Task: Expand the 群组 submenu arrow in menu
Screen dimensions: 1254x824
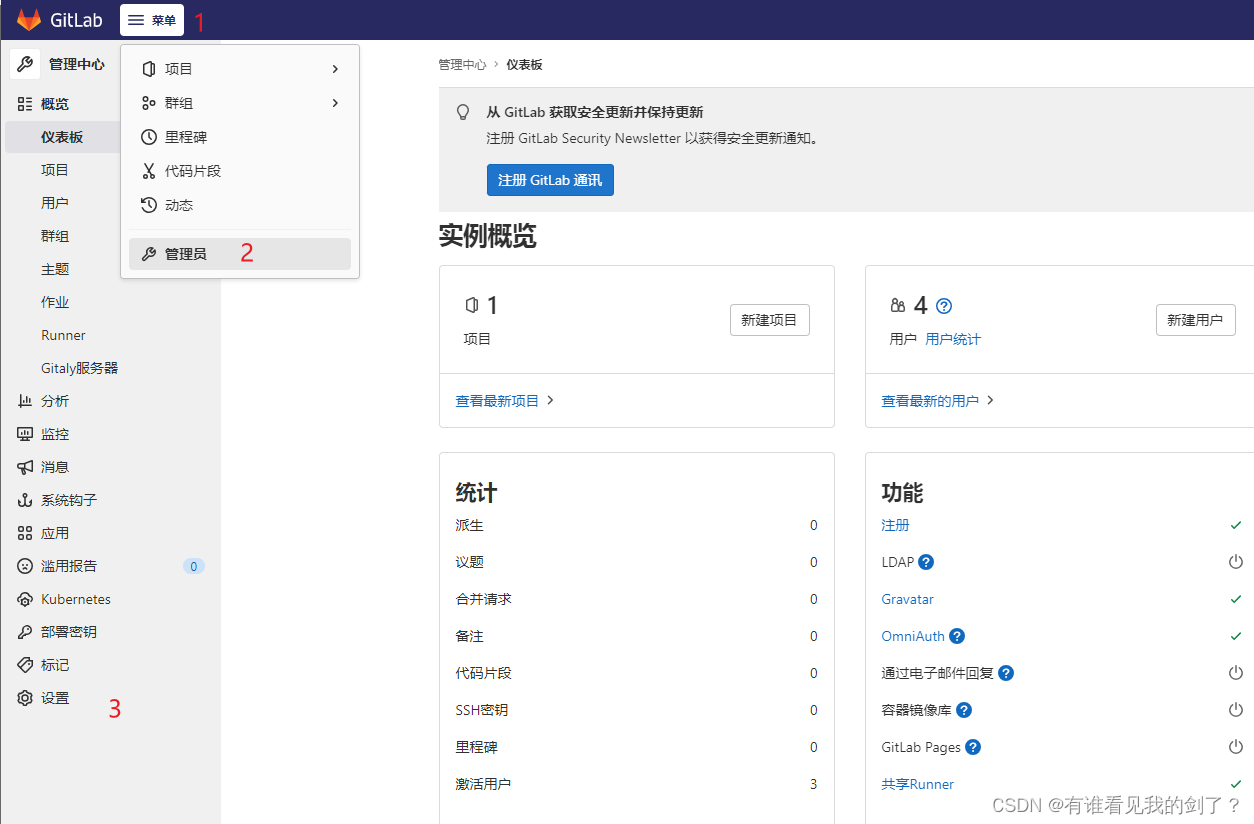Action: coord(335,103)
